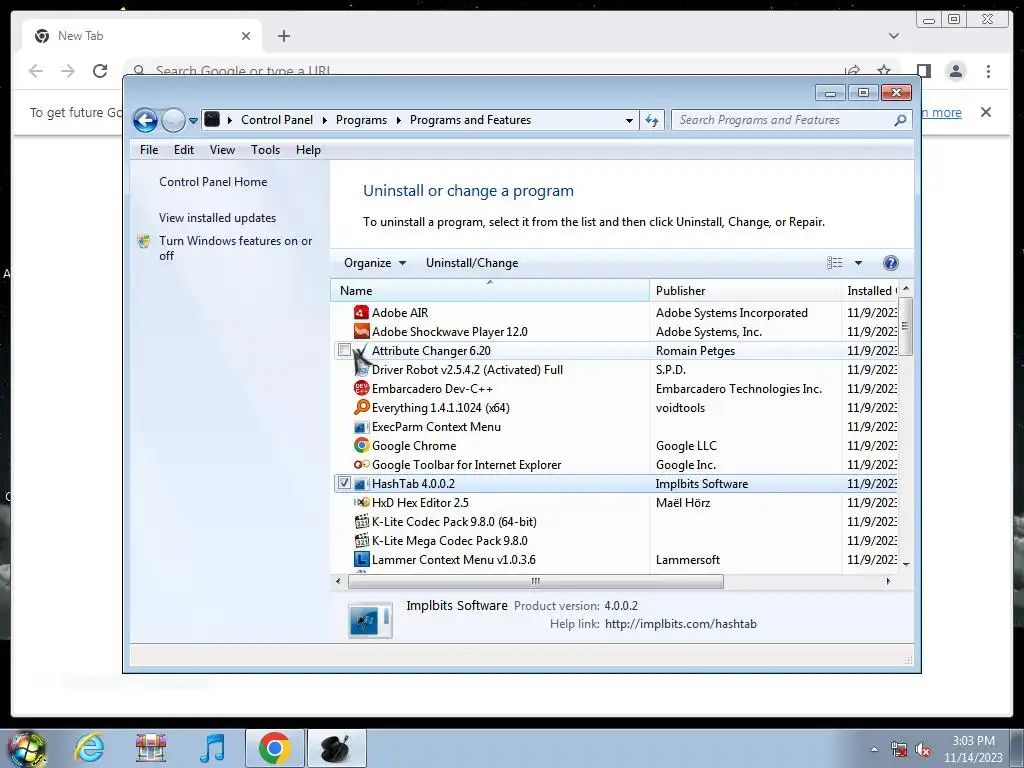This screenshot has height=768, width=1024.
Task: Open the View menu
Action: coord(222,150)
